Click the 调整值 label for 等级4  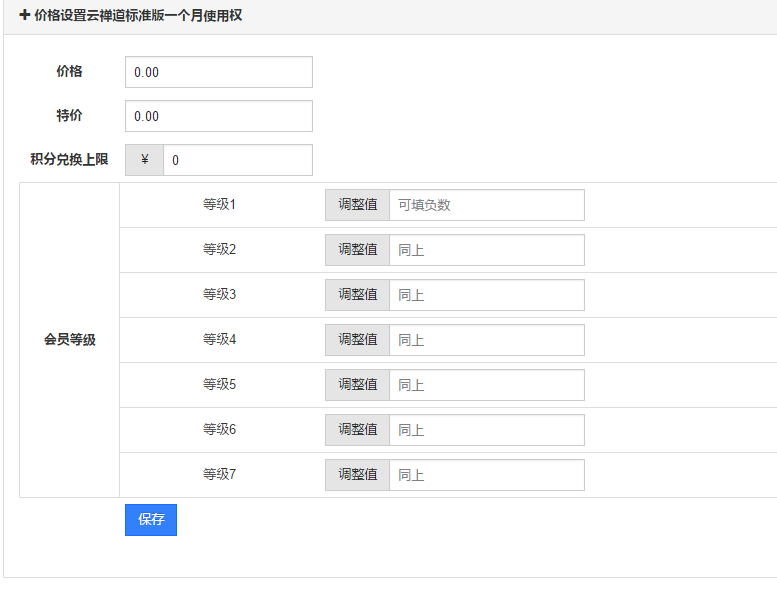[357, 340]
